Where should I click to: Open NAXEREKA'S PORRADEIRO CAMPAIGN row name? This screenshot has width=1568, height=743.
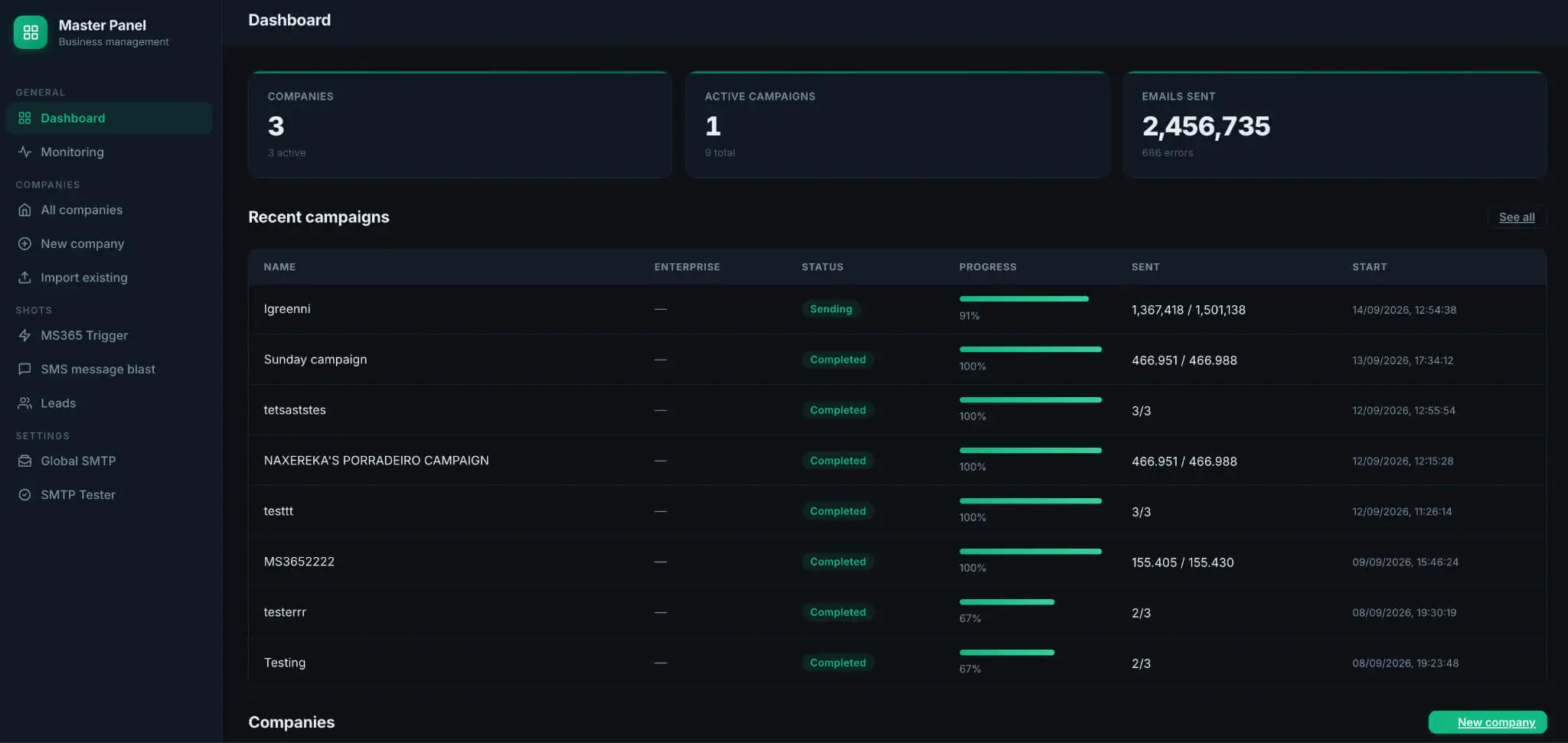pyautogui.click(x=376, y=460)
